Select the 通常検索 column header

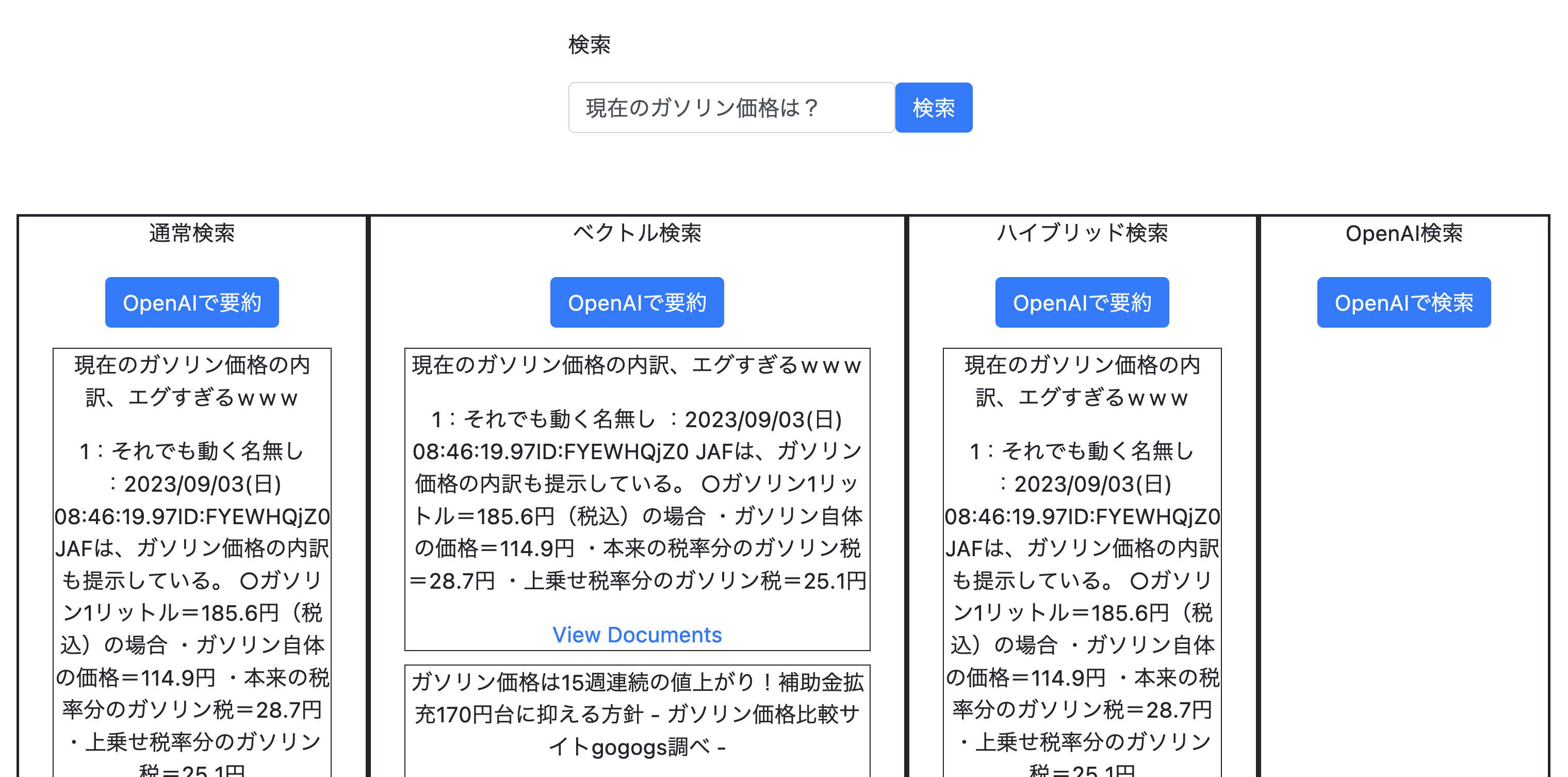[x=193, y=234]
